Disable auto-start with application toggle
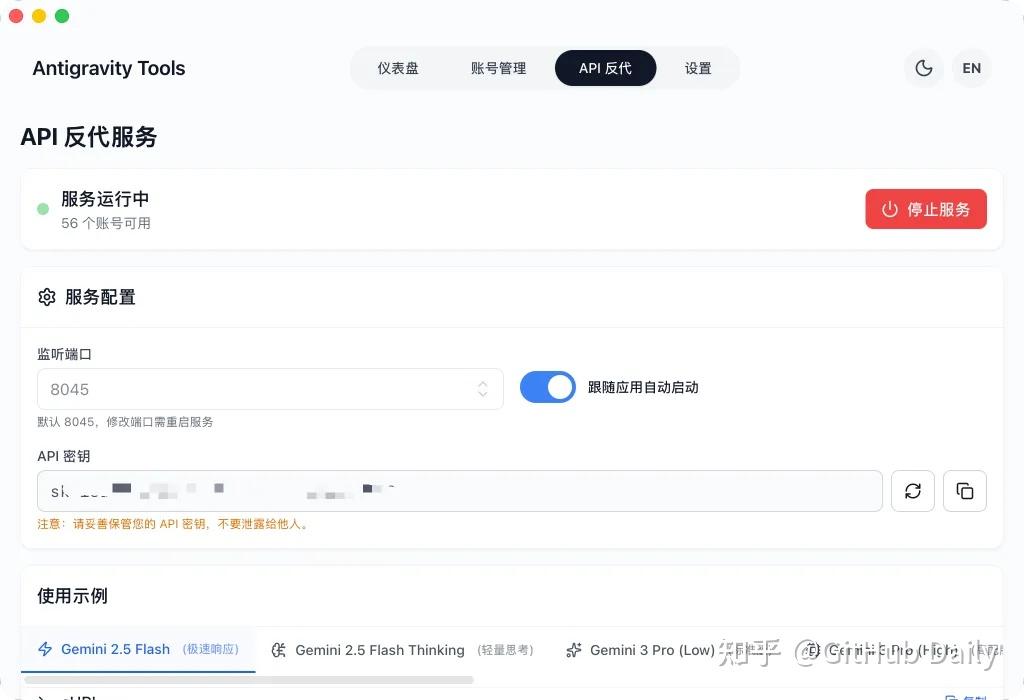 point(547,388)
